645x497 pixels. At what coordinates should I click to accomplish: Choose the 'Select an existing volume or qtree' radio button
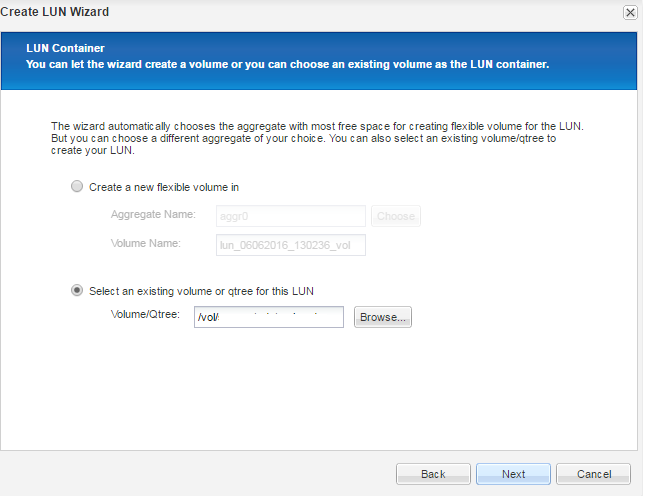pyautogui.click(x=76, y=291)
